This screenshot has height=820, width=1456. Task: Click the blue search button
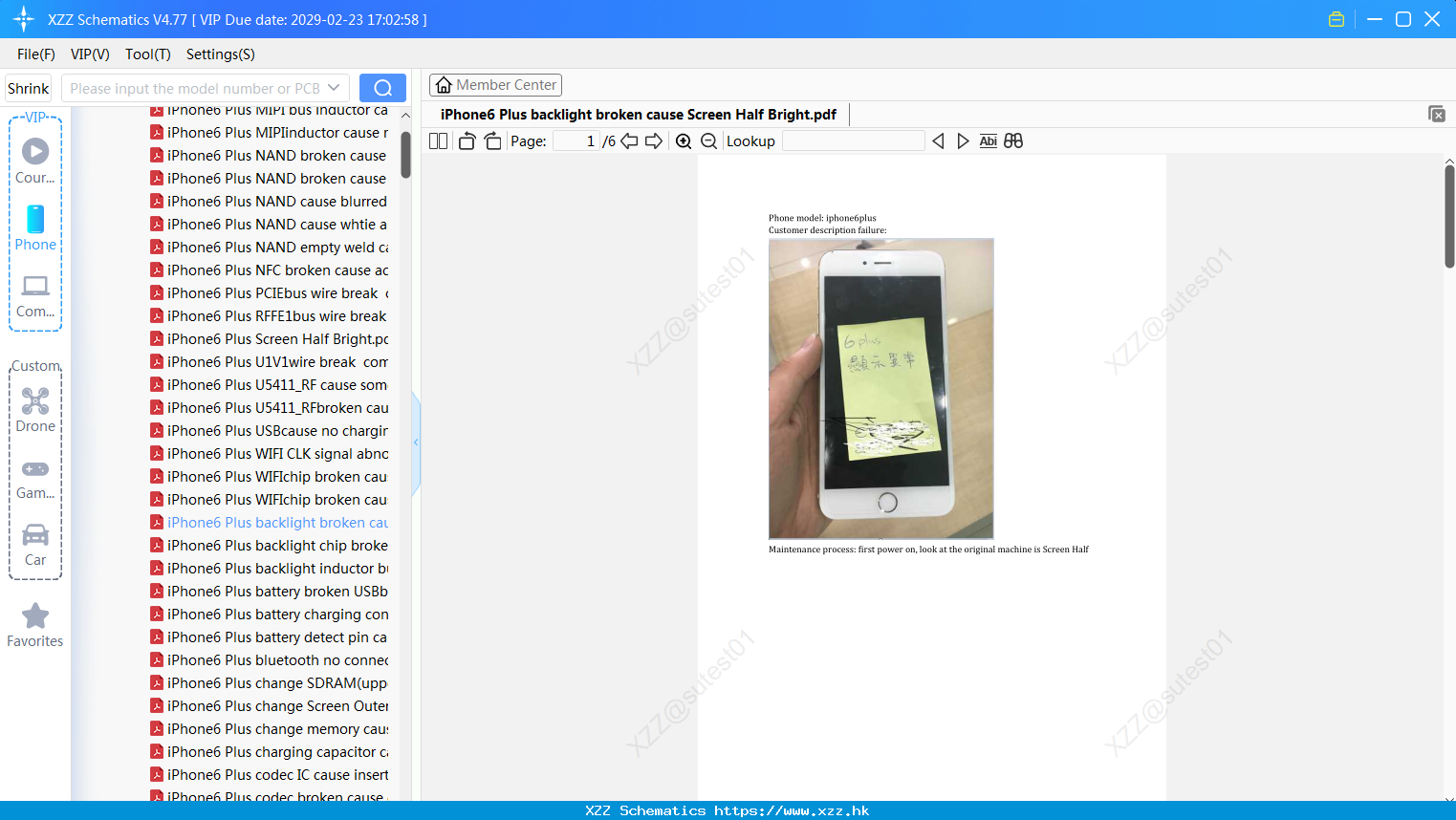pyautogui.click(x=382, y=88)
